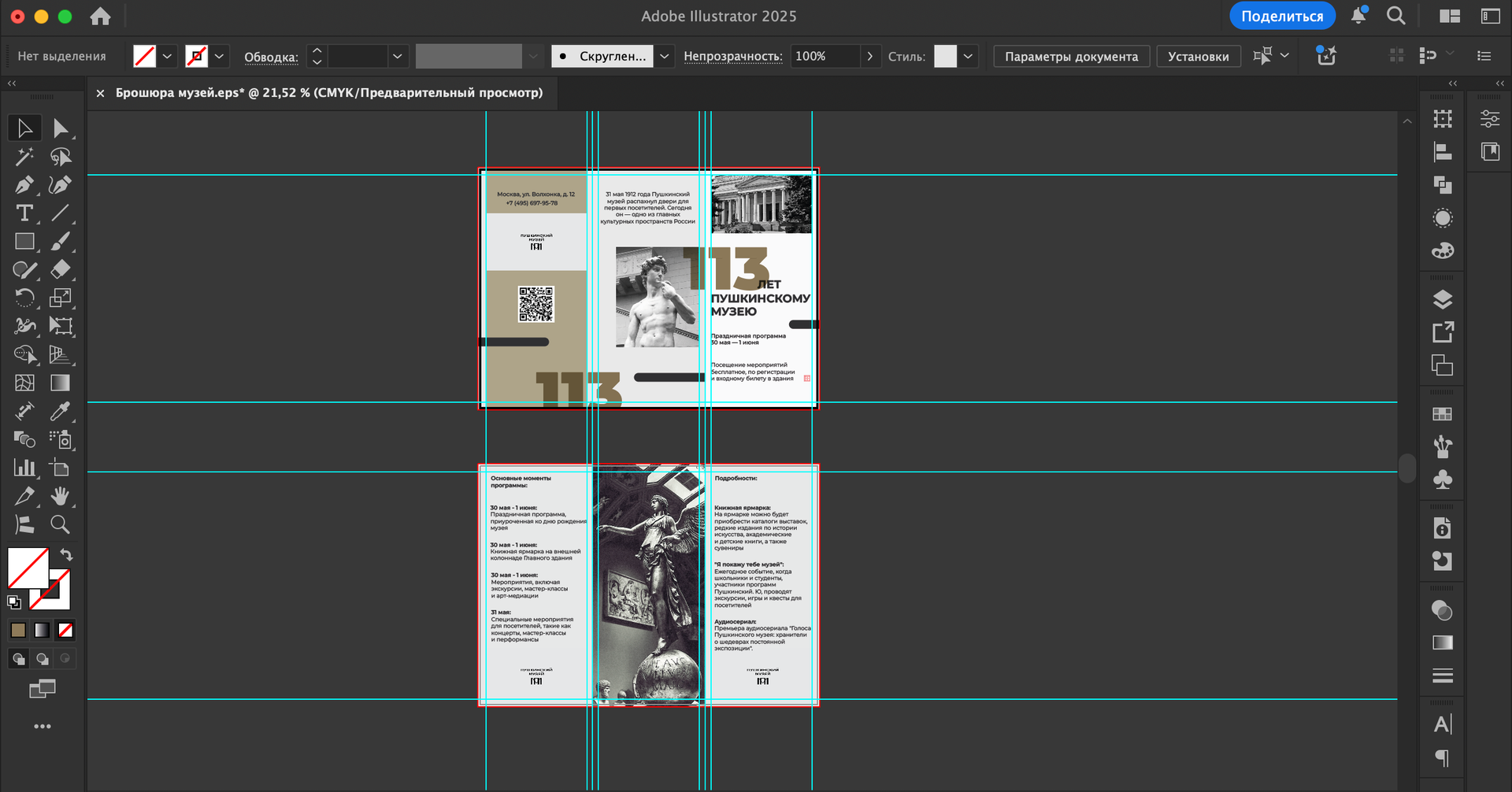Open the Layers panel icon
Screen dimensions: 1512x792
coord(1443,299)
